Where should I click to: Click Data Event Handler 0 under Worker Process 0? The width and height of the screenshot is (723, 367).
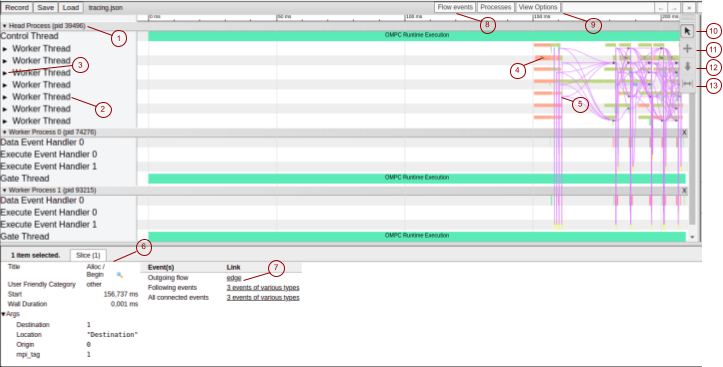coord(42,142)
